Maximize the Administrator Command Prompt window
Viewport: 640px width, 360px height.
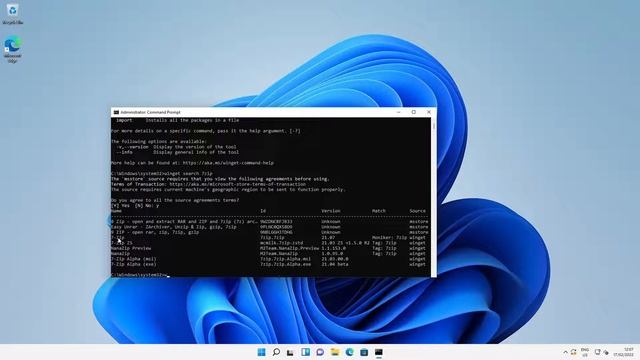pos(413,112)
